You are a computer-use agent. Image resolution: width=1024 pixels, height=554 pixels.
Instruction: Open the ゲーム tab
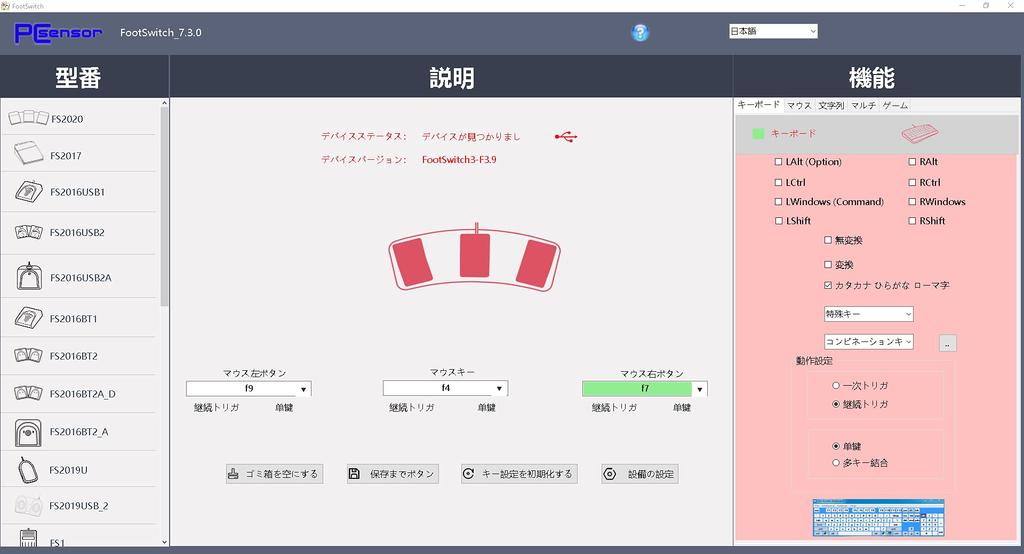pos(895,105)
